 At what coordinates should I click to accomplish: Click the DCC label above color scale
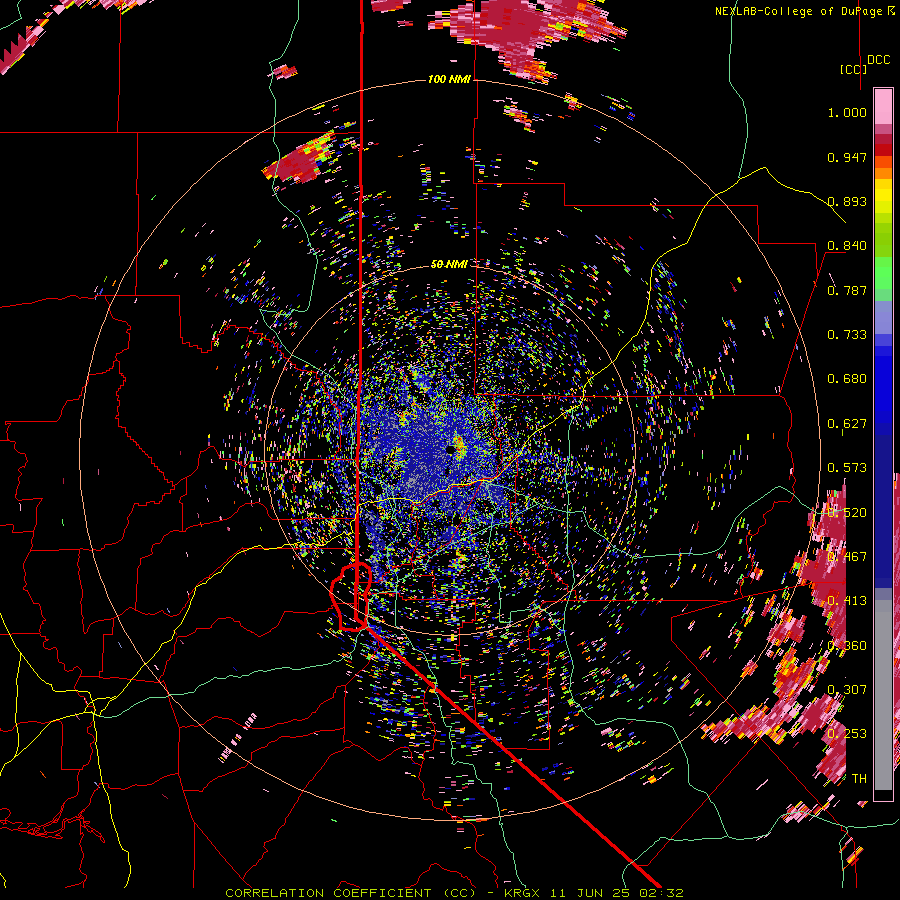(x=878, y=60)
